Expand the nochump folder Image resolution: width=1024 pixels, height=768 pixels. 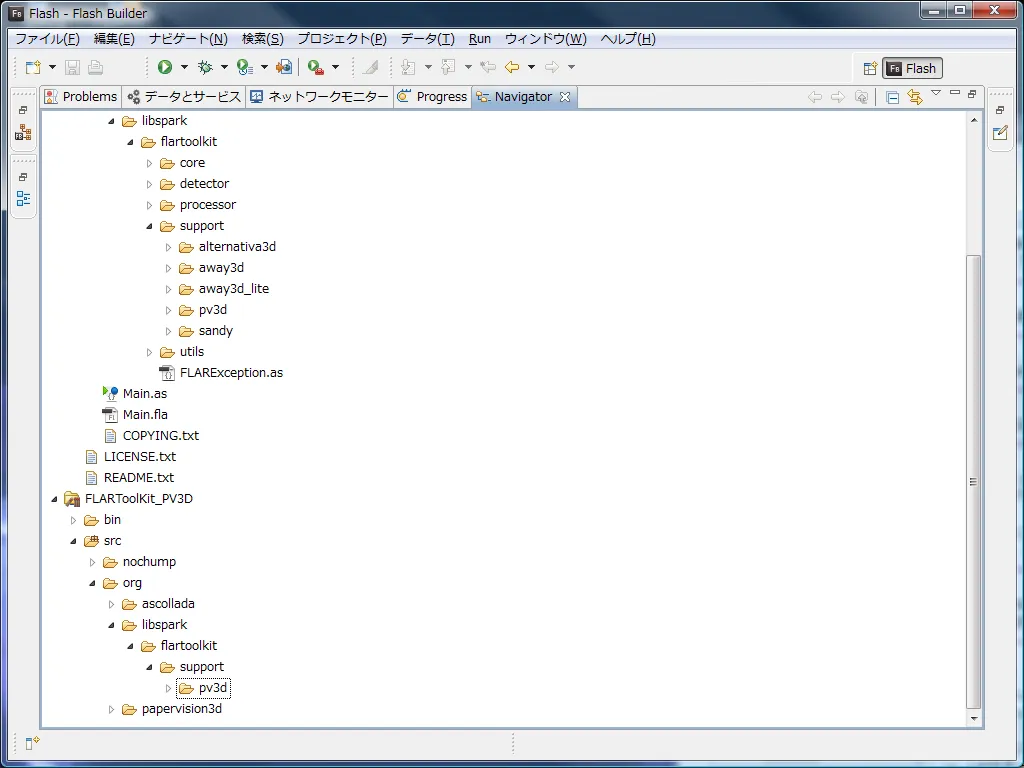point(92,562)
